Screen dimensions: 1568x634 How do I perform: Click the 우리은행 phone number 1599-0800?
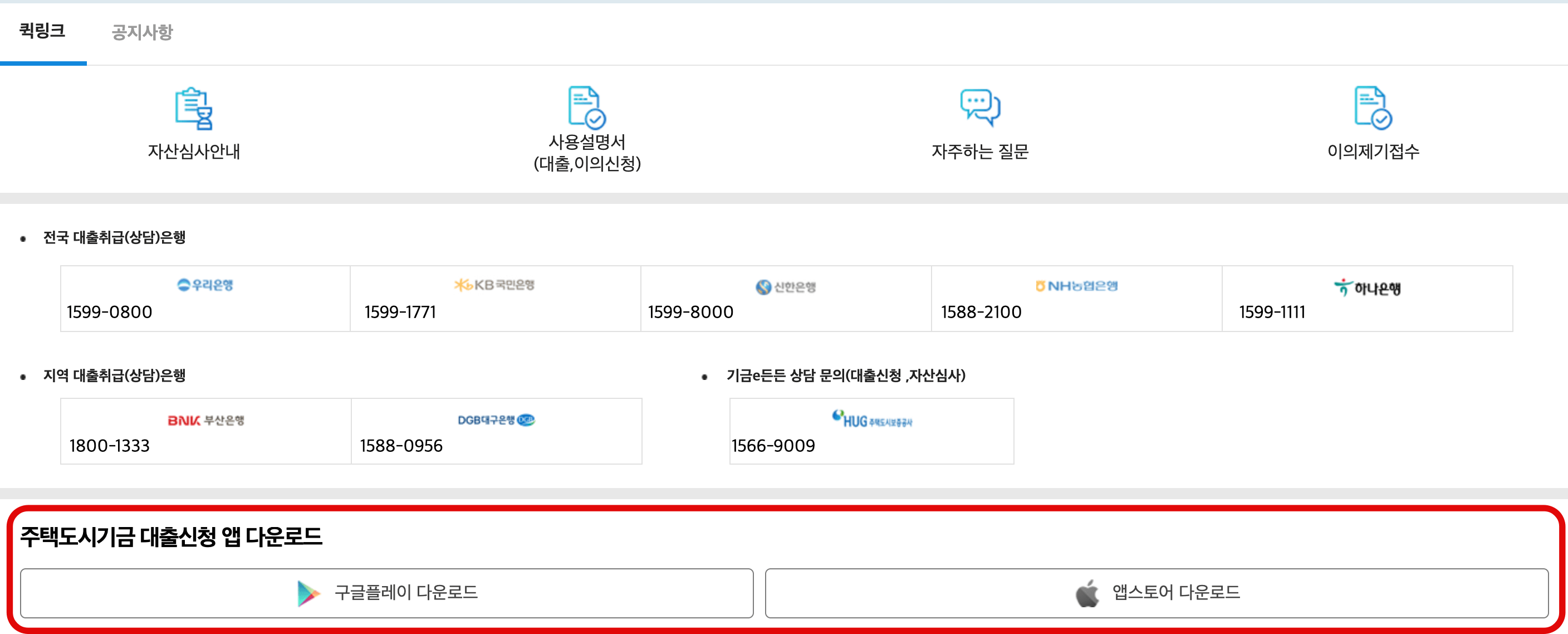tap(110, 313)
